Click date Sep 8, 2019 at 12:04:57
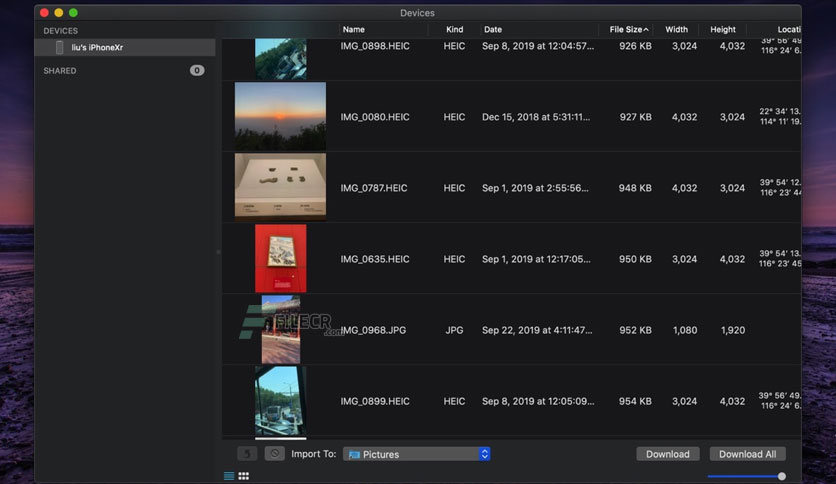836x484 pixels. click(x=537, y=46)
